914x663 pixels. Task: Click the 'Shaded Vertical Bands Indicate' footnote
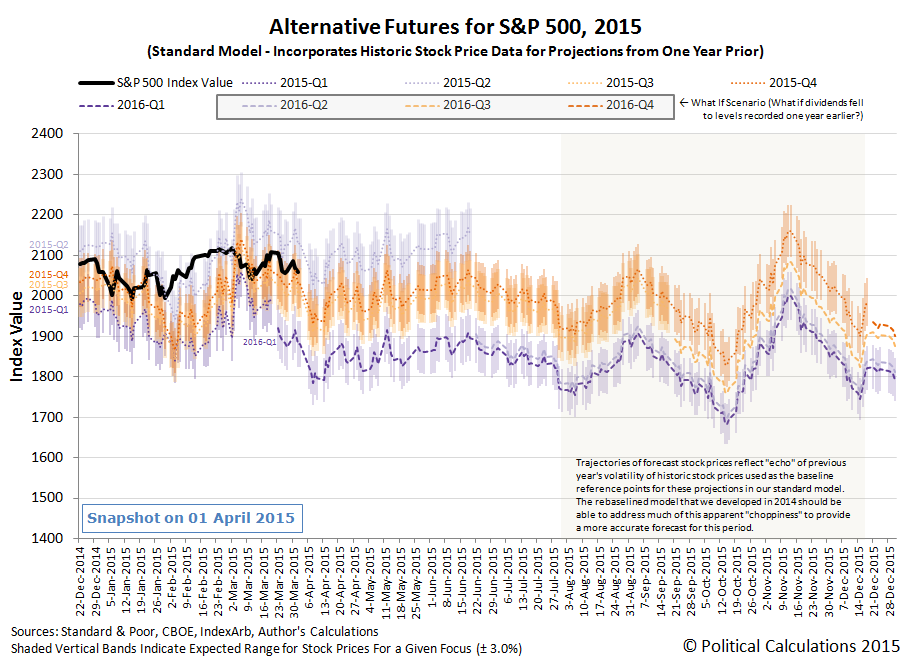point(266,648)
